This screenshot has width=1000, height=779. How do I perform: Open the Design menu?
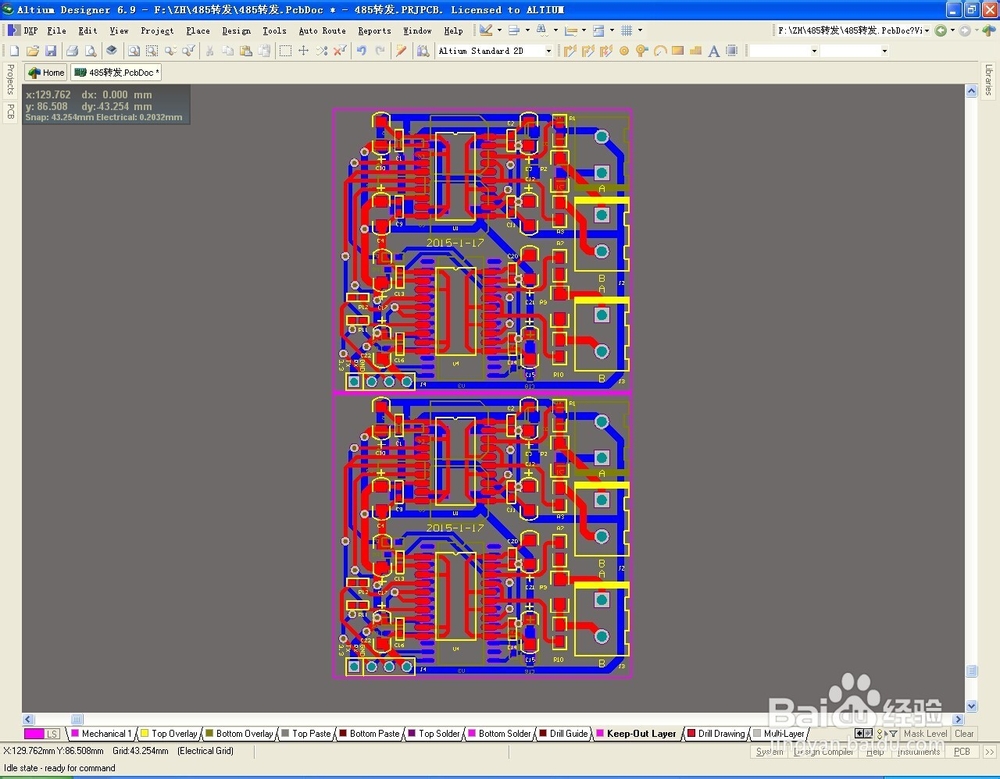(236, 31)
